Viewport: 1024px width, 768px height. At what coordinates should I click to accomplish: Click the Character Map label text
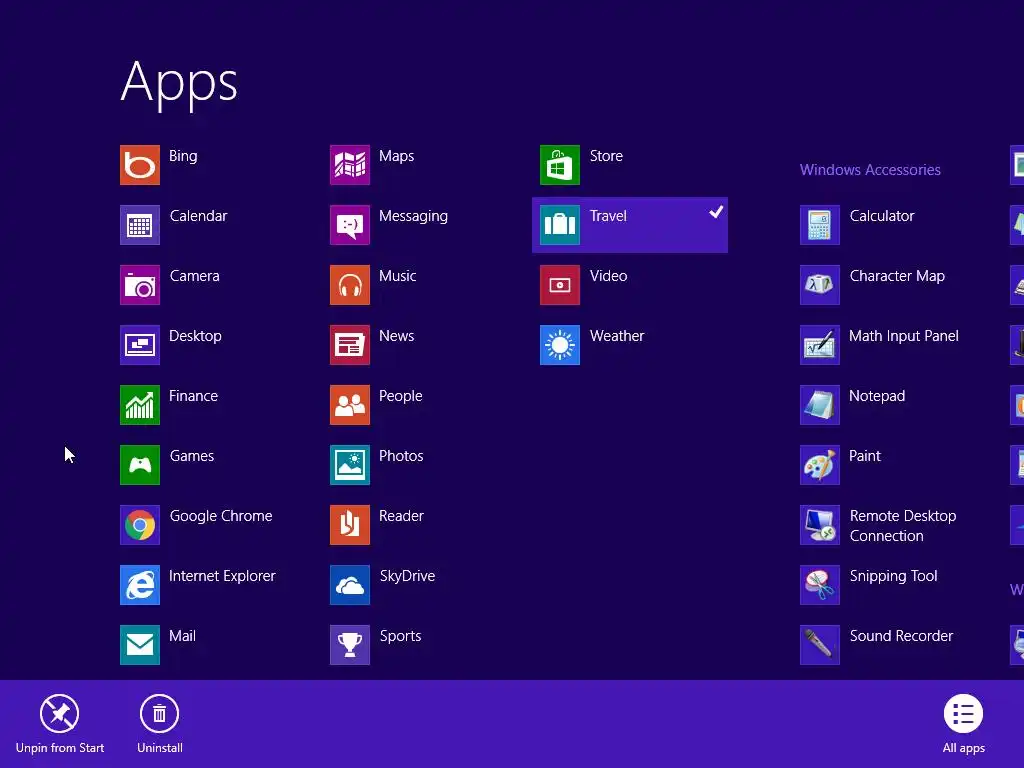pos(897,276)
